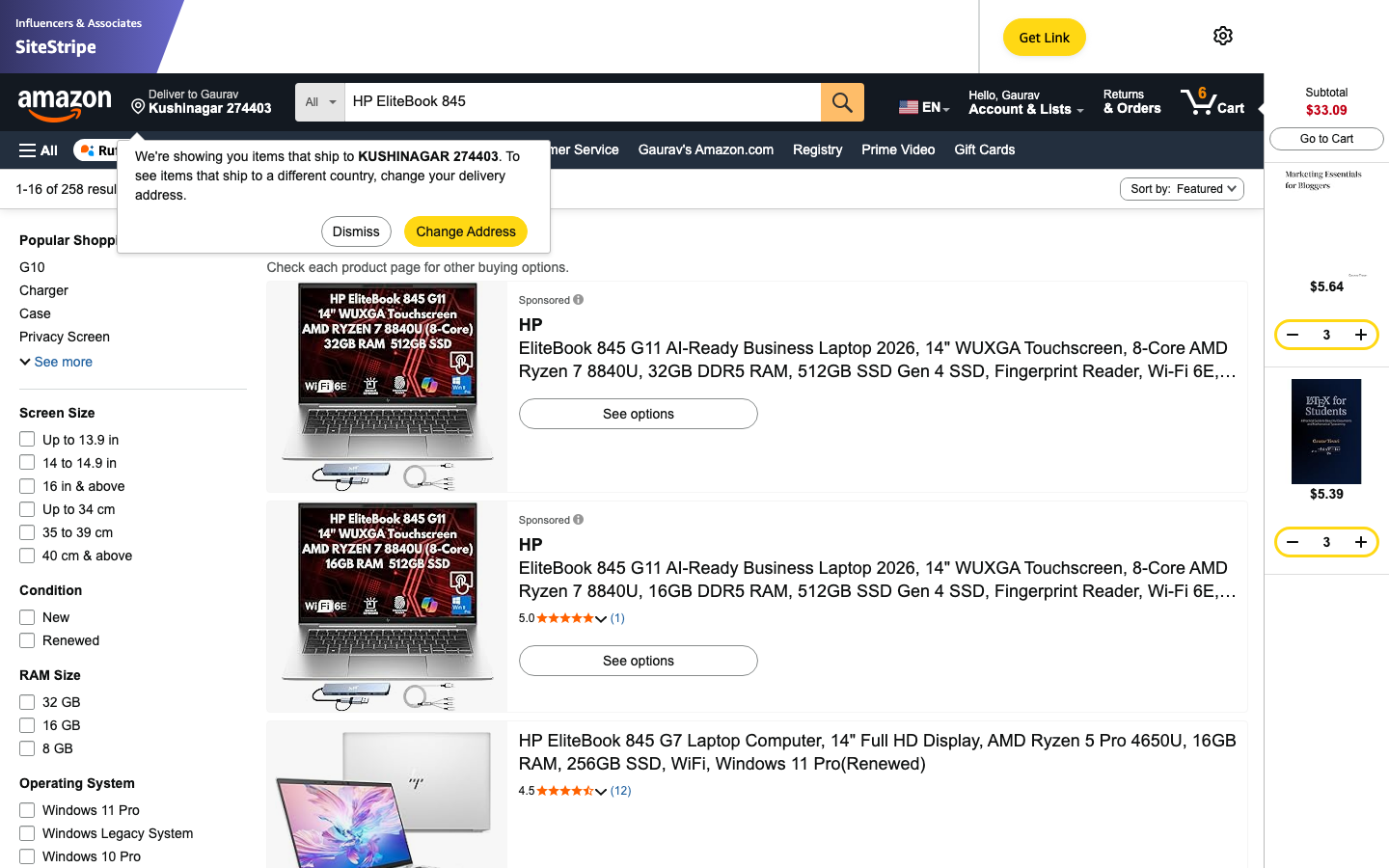Open Gaurav's Amazon.com nav link
This screenshot has height=868, width=1389.
coord(706,149)
